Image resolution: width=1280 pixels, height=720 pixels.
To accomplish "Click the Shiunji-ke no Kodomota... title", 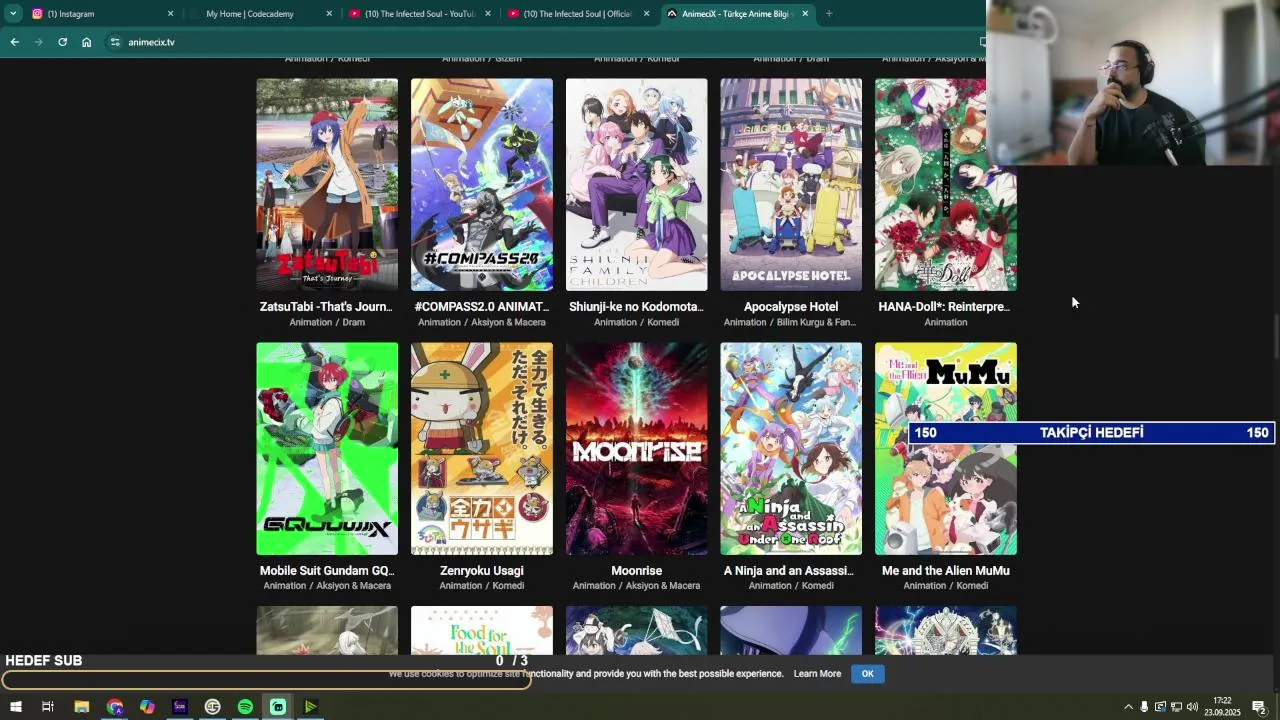I will (636, 307).
